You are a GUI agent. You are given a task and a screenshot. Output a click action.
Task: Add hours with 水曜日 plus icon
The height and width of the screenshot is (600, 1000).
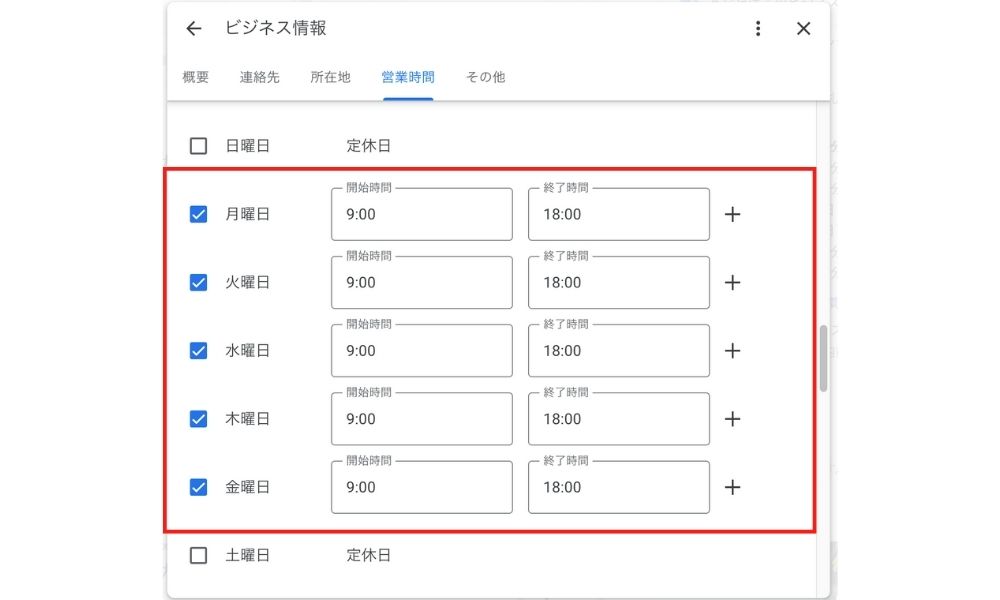[x=732, y=351]
